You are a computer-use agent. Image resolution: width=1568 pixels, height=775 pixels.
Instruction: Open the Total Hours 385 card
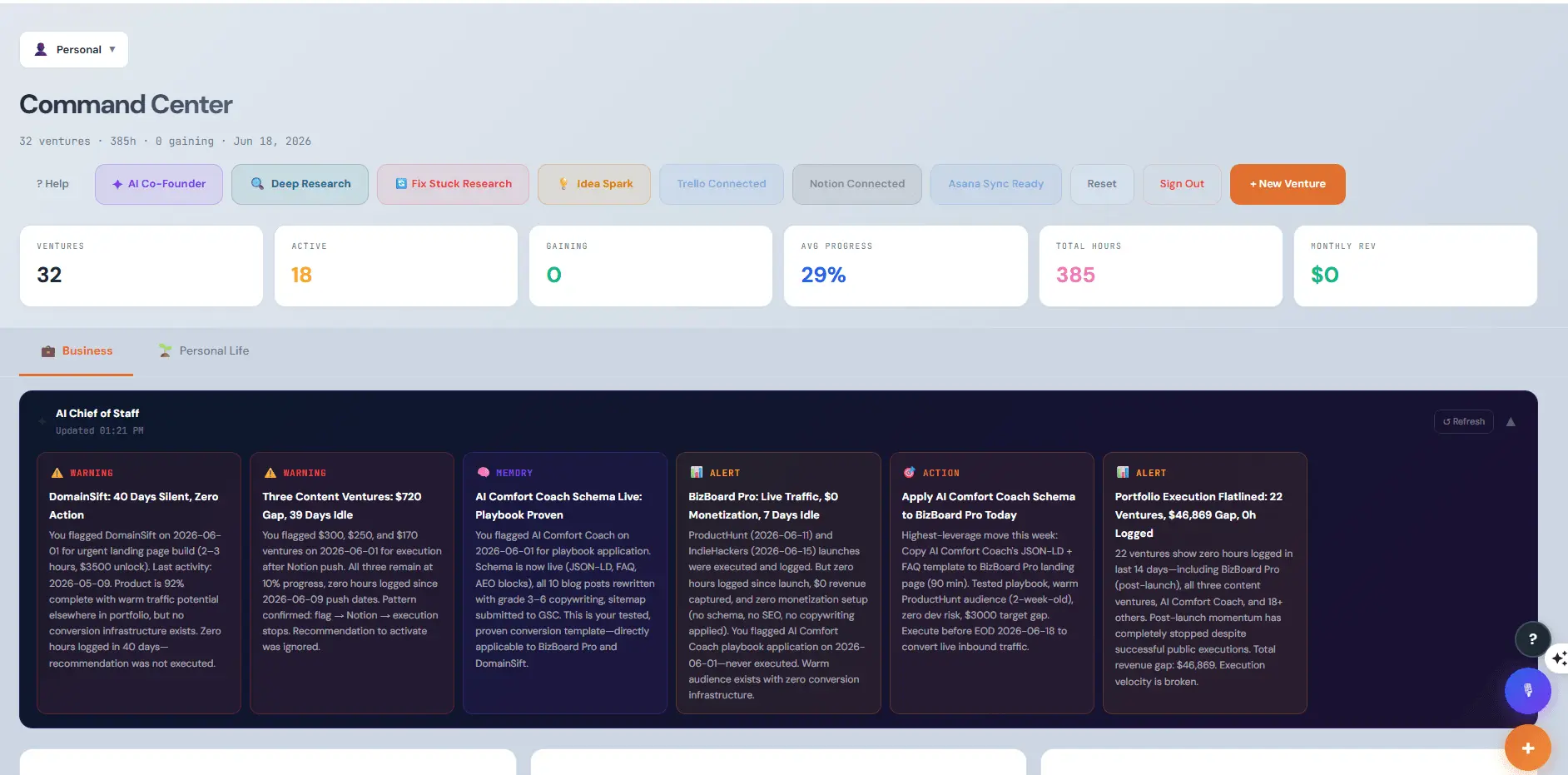coord(1161,266)
